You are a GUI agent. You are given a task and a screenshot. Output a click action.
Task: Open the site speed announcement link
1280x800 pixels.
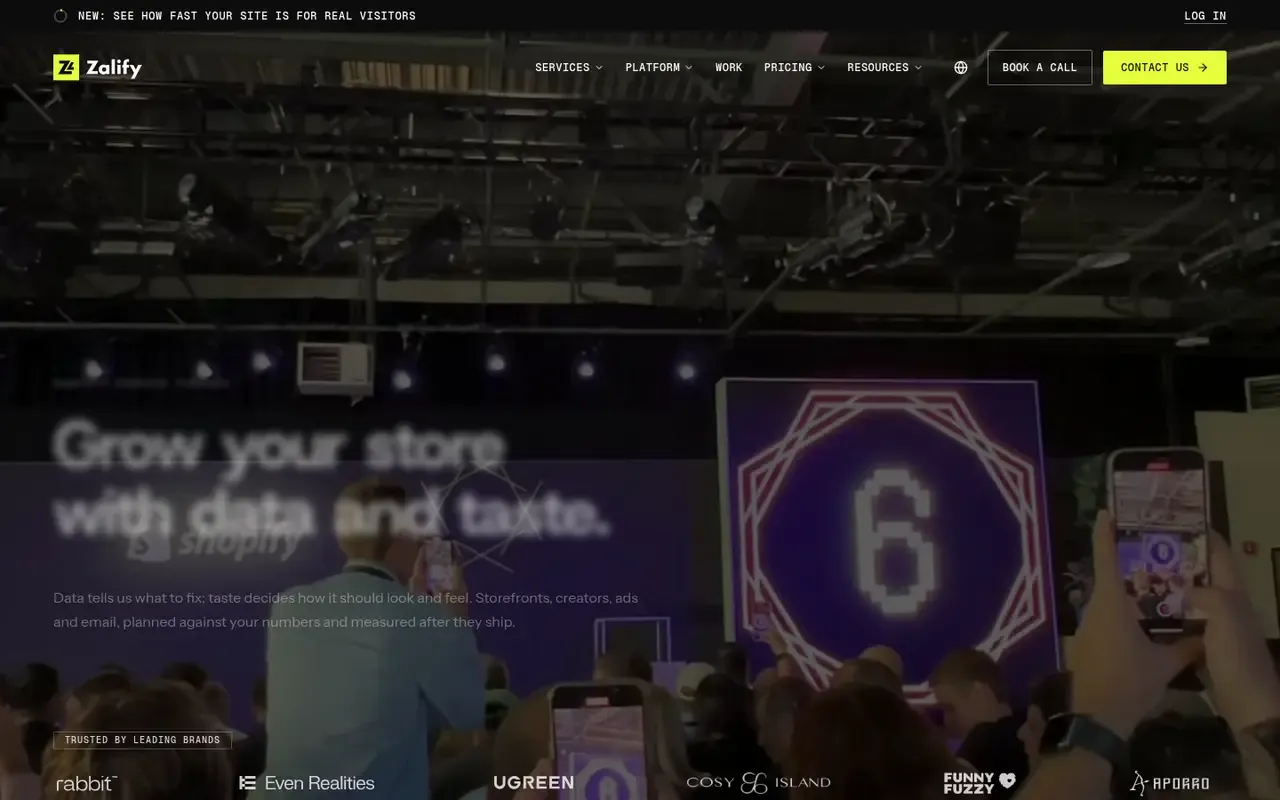(247, 16)
